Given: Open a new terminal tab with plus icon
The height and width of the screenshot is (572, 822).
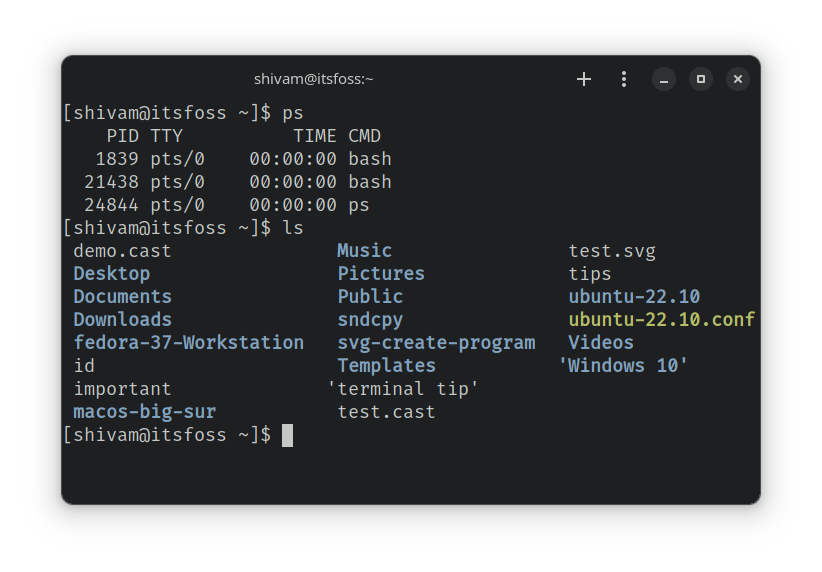Looking at the screenshot, I should click(x=584, y=79).
